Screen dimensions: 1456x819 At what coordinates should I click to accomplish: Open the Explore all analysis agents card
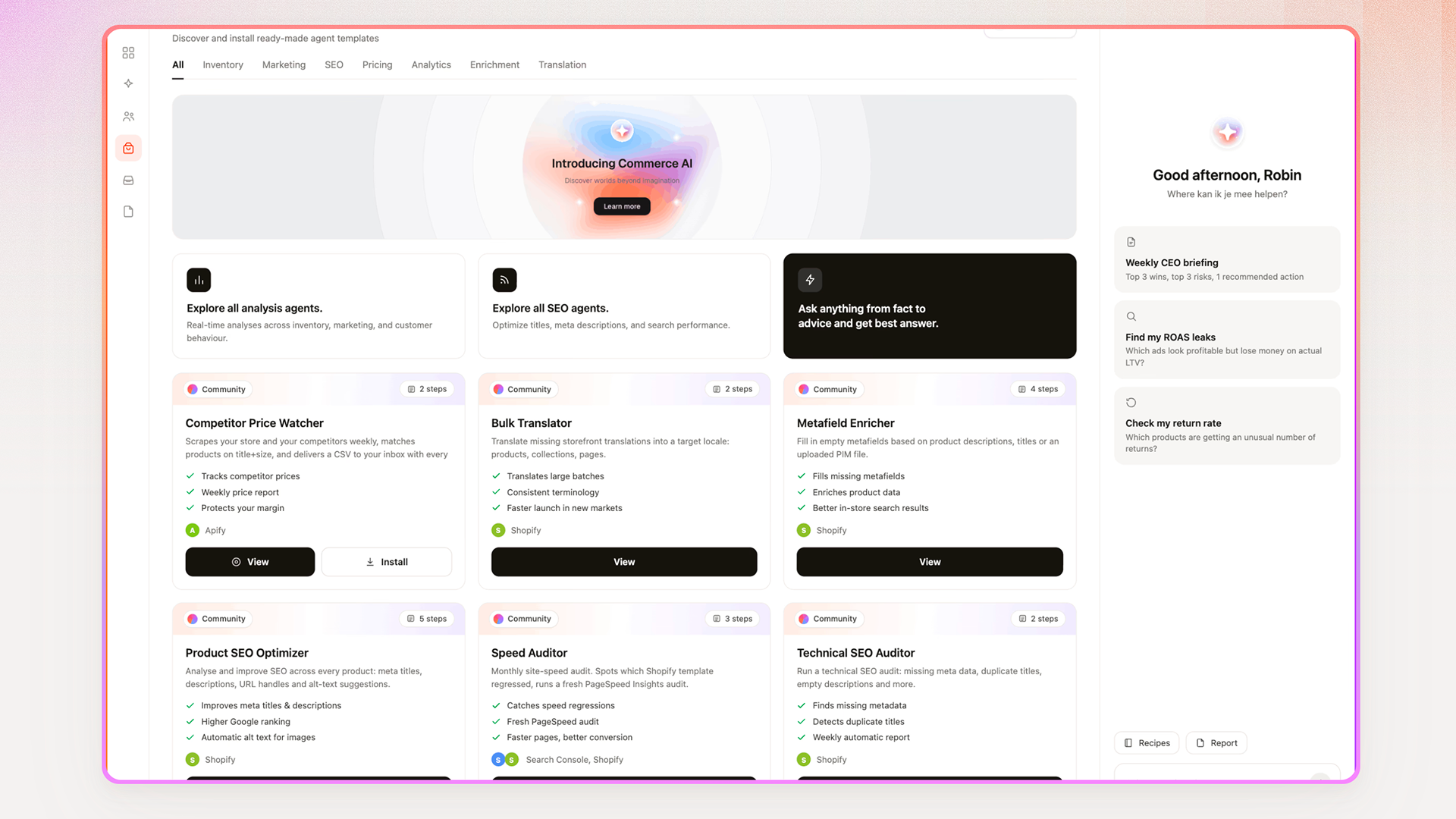(318, 306)
